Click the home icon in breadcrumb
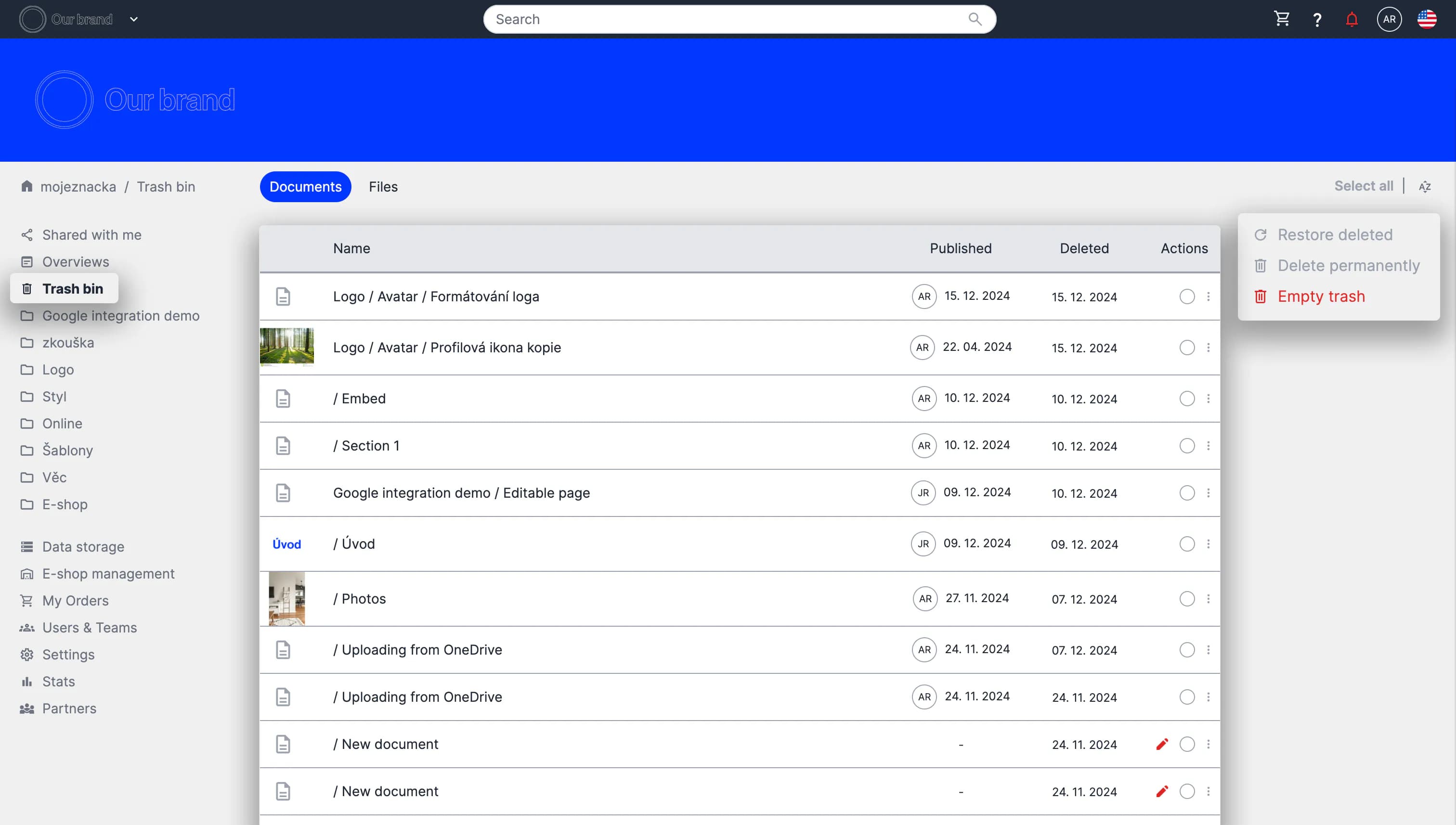This screenshot has width=1456, height=825. (x=26, y=186)
